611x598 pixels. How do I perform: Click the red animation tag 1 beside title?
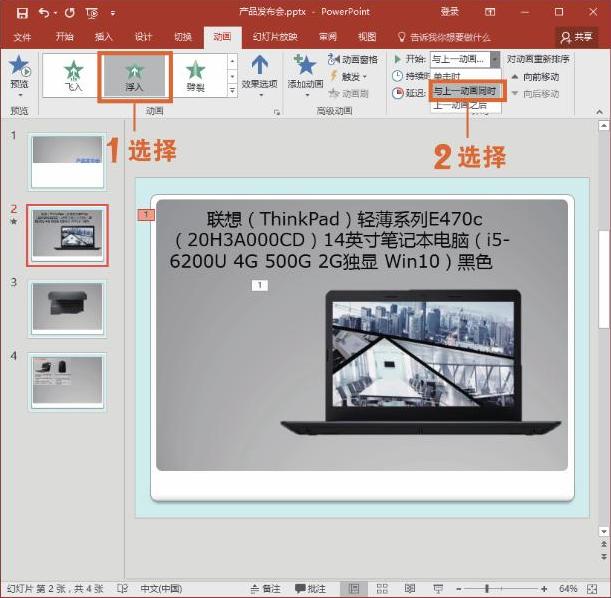click(146, 214)
